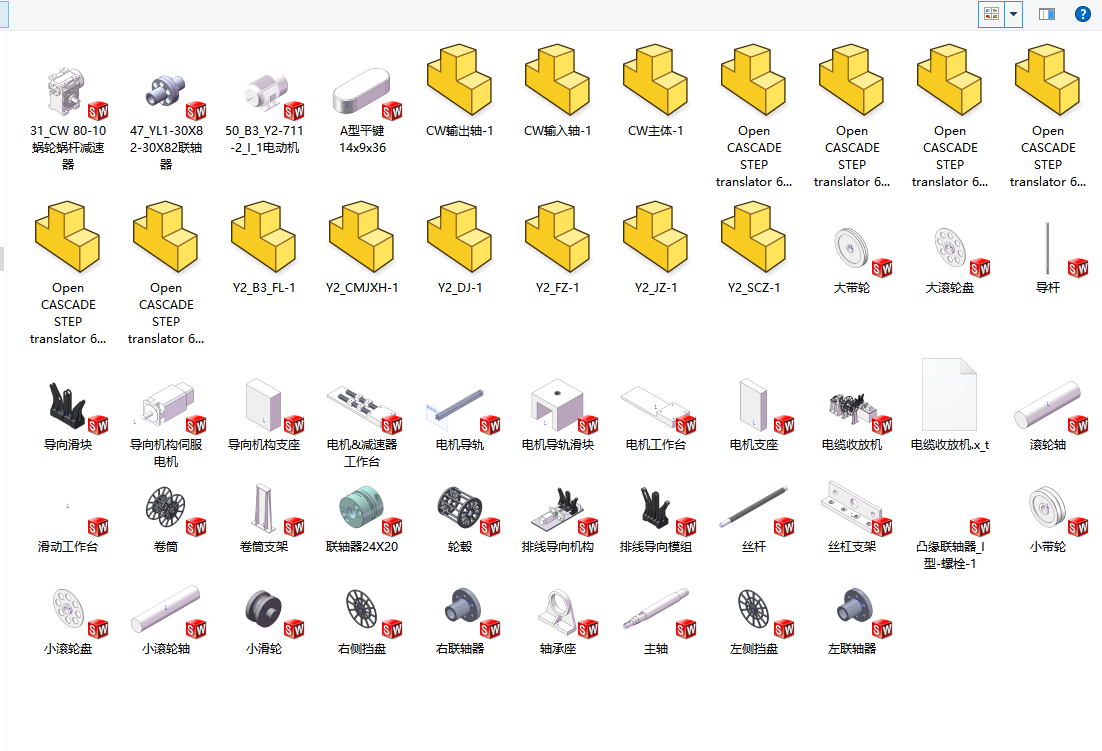This screenshot has width=1102, height=751.
Task: Select the 大滚轮盘 part thumbnail
Action: pyautogui.click(x=950, y=249)
